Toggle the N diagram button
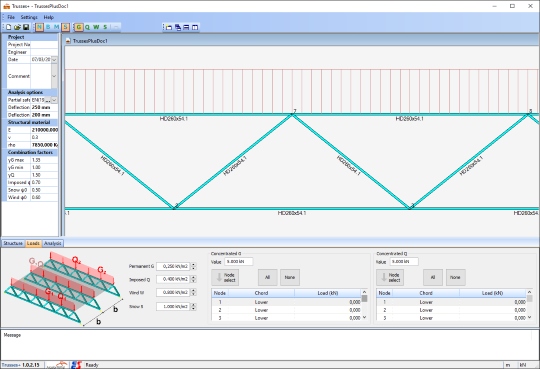This screenshot has width=540, height=369. tap(39, 27)
